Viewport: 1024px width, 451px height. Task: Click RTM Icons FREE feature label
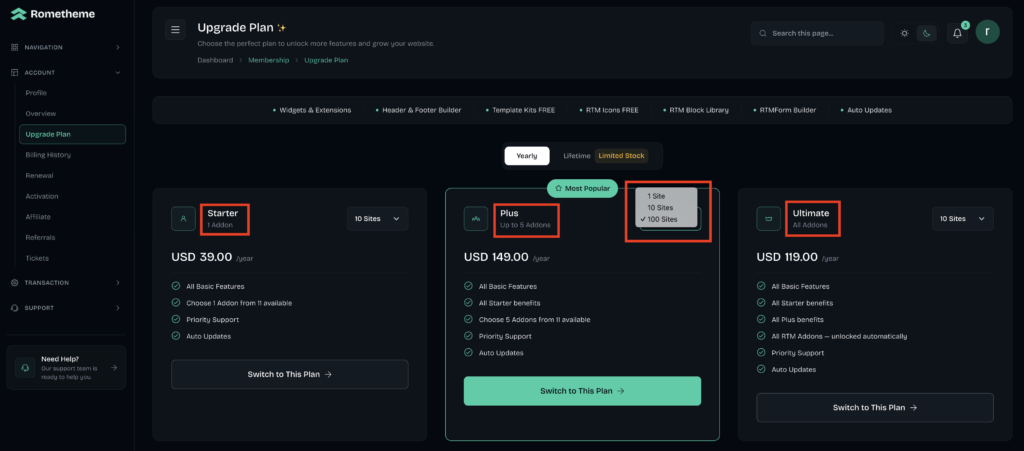click(x=613, y=110)
